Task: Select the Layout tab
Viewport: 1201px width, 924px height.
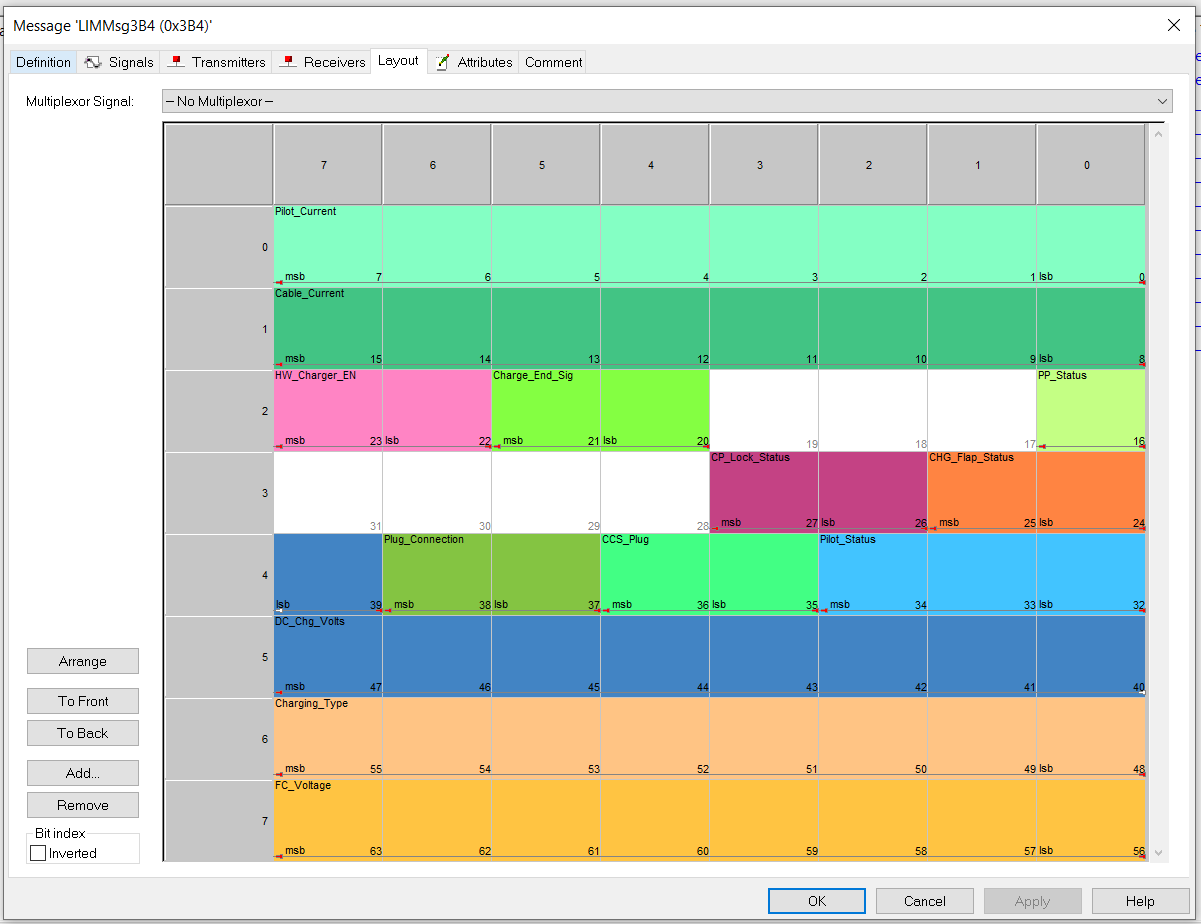Action: 398,61
